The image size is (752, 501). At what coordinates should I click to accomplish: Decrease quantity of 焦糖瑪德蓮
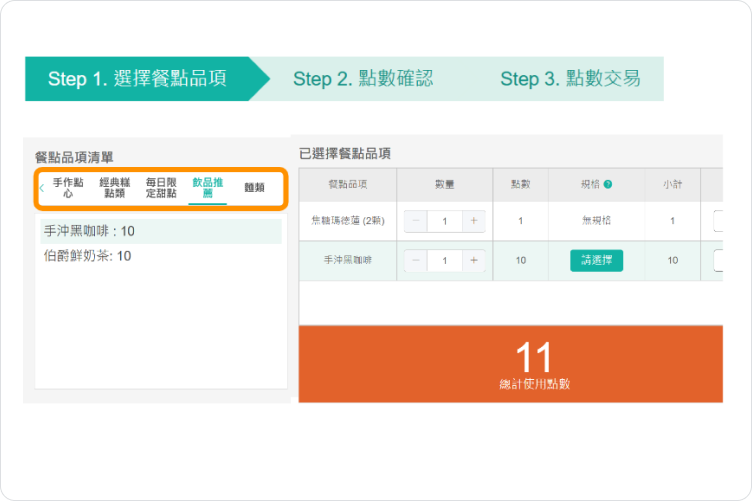click(x=416, y=221)
